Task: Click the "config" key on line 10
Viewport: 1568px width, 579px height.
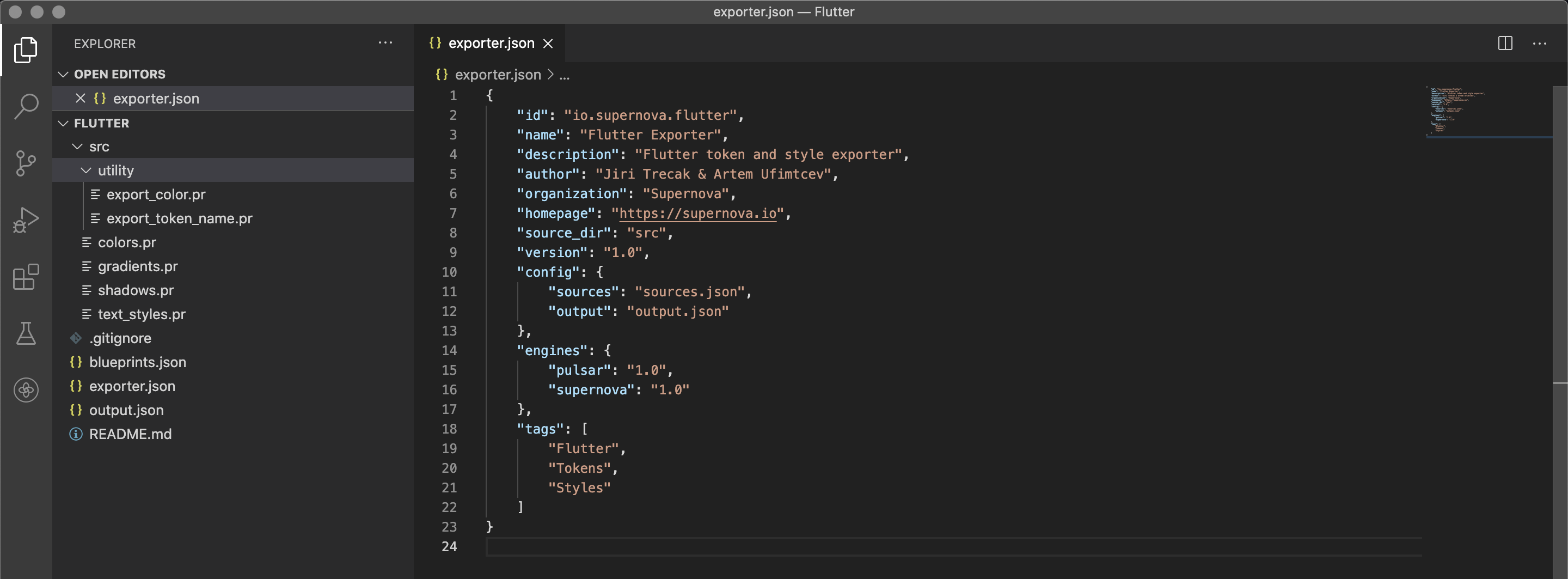Action: click(x=548, y=272)
